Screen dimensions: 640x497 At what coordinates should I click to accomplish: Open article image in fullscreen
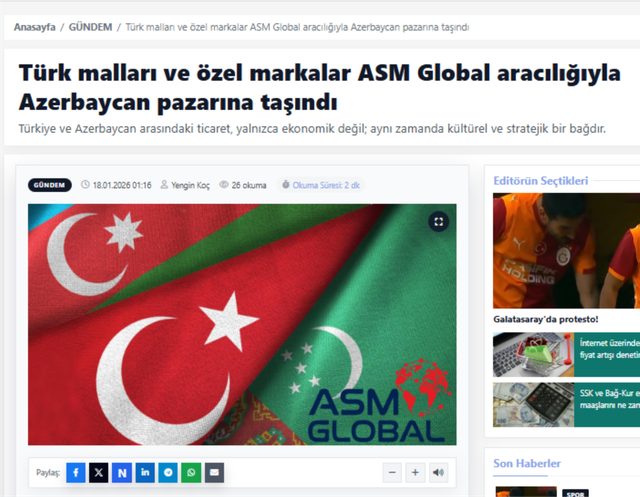[x=439, y=222]
